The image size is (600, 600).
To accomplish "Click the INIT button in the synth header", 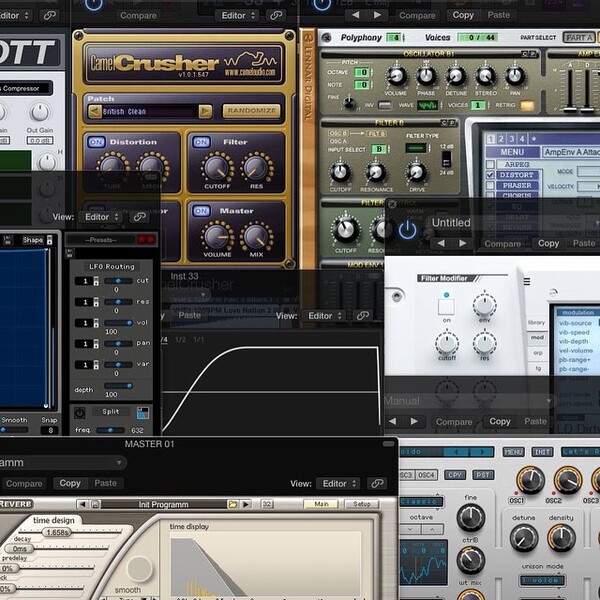I will (x=542, y=452).
